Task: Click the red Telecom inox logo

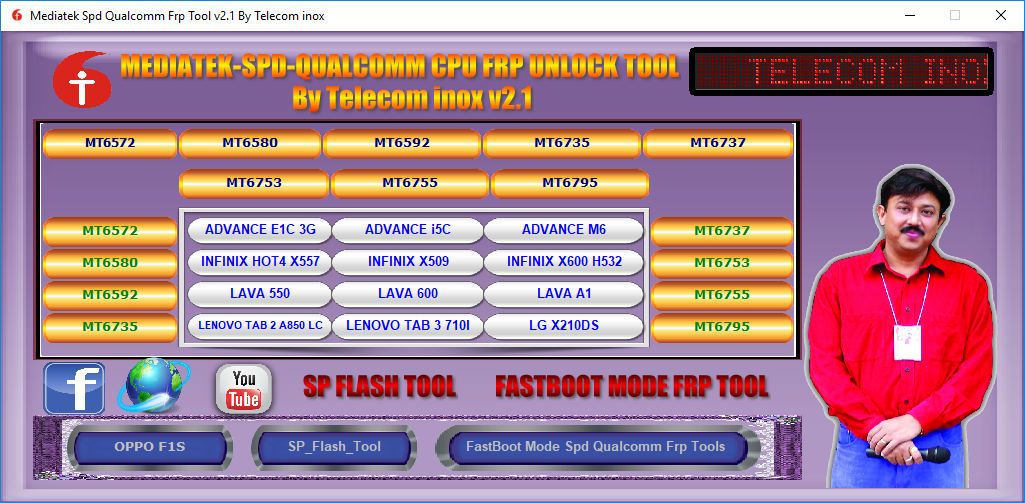Action: [81, 79]
